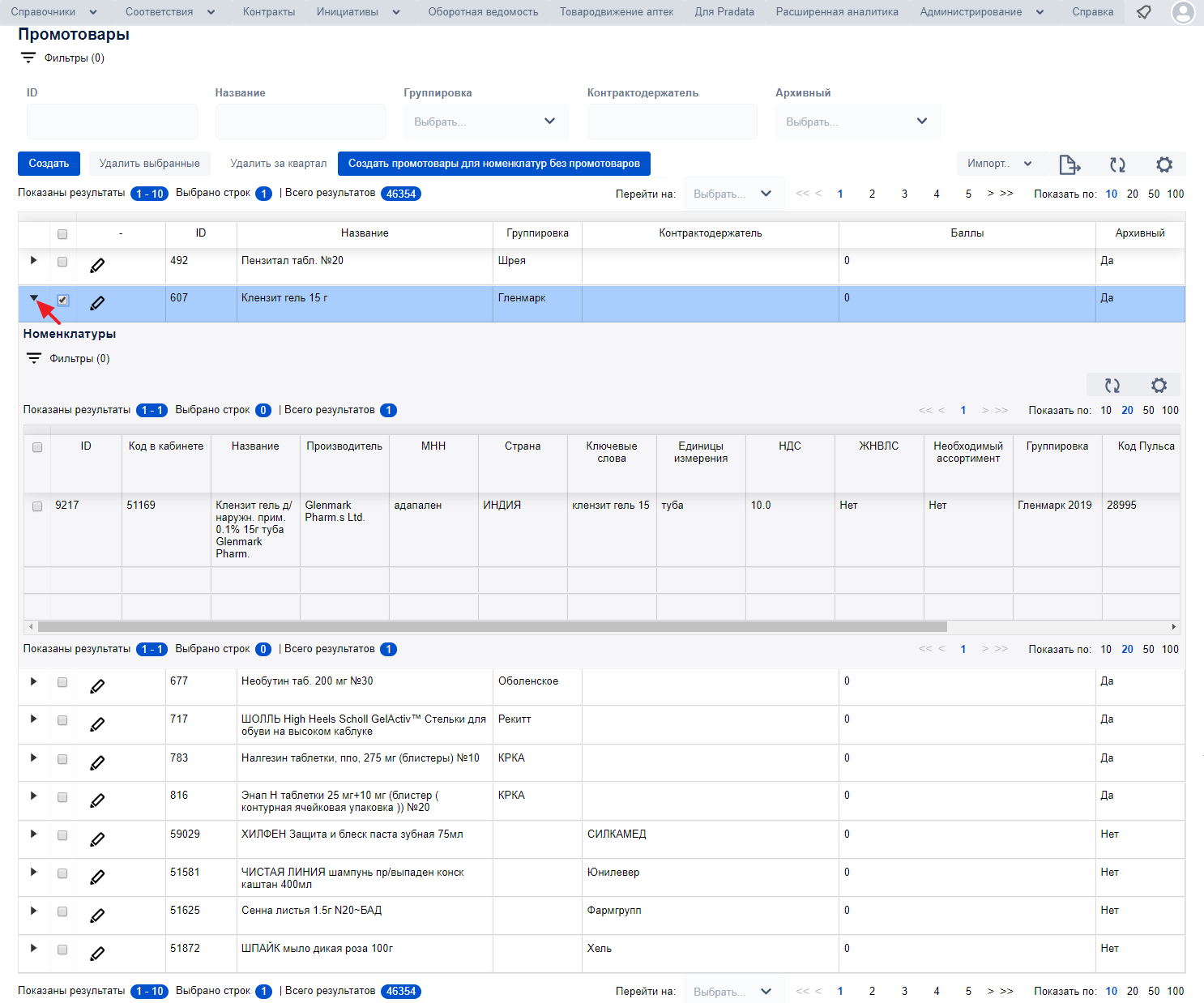Open the Администрирование menu
The height and width of the screenshot is (1003, 1204).
(982, 12)
